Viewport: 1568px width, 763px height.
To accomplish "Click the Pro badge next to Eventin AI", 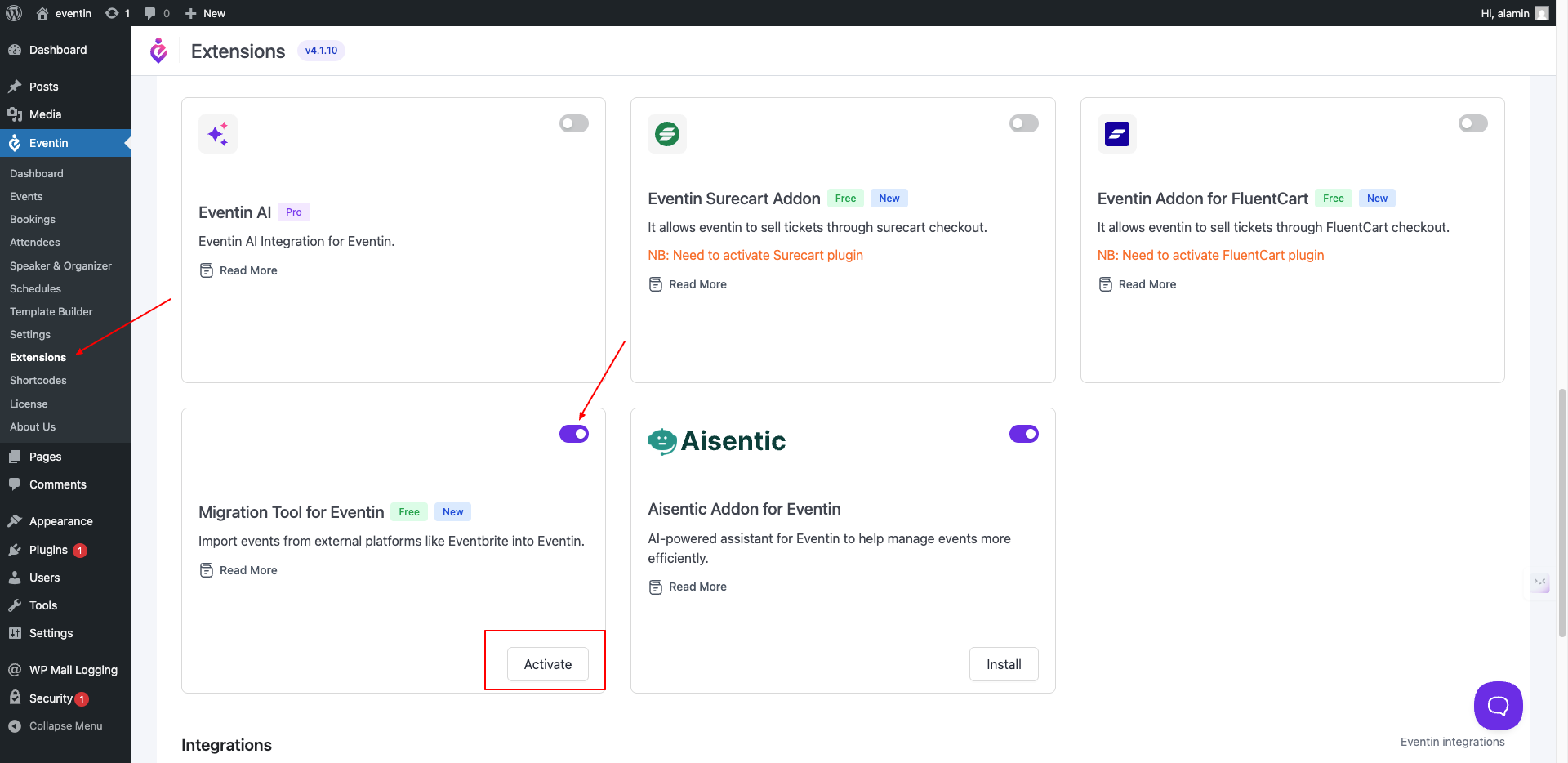I will 294,212.
